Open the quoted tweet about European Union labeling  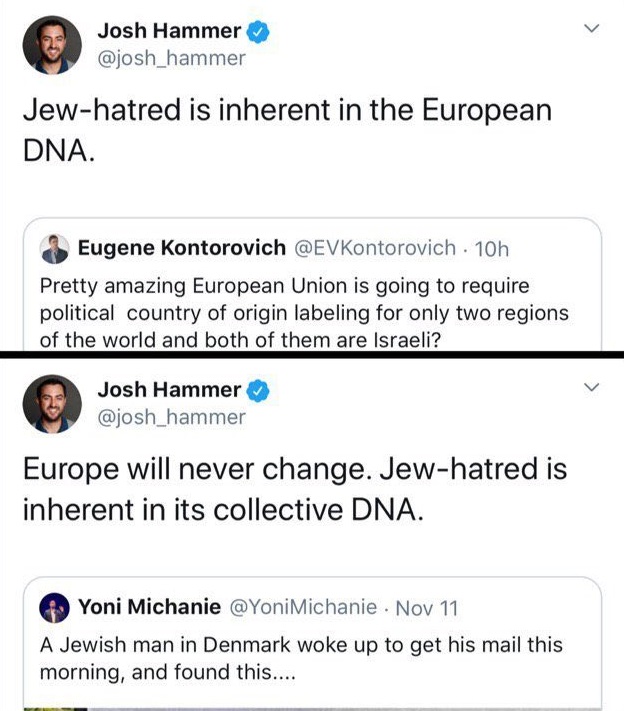click(312, 284)
